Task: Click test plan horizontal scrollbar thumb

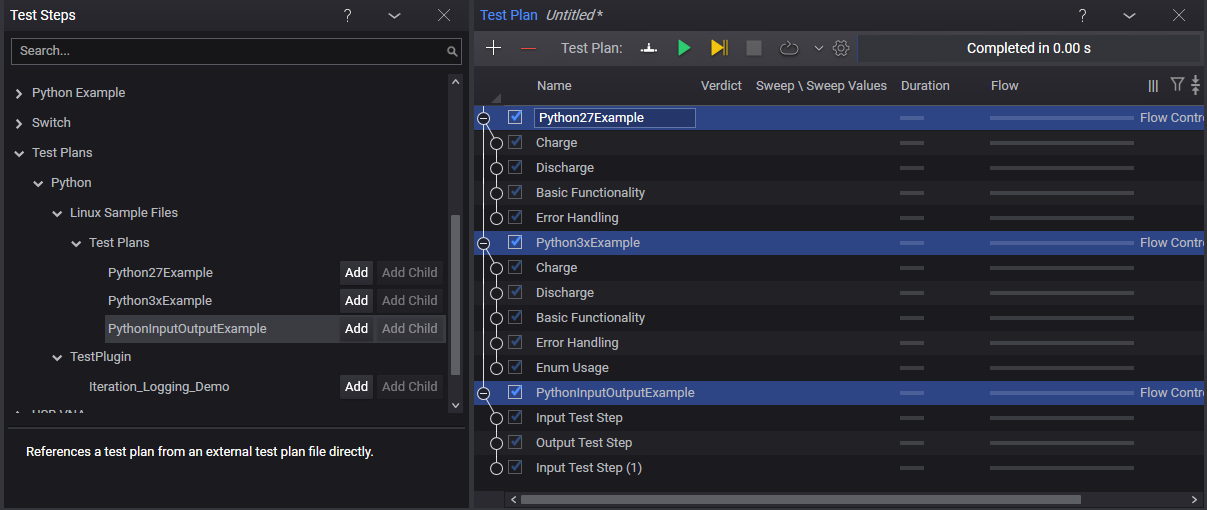Action: pyautogui.click(x=800, y=499)
